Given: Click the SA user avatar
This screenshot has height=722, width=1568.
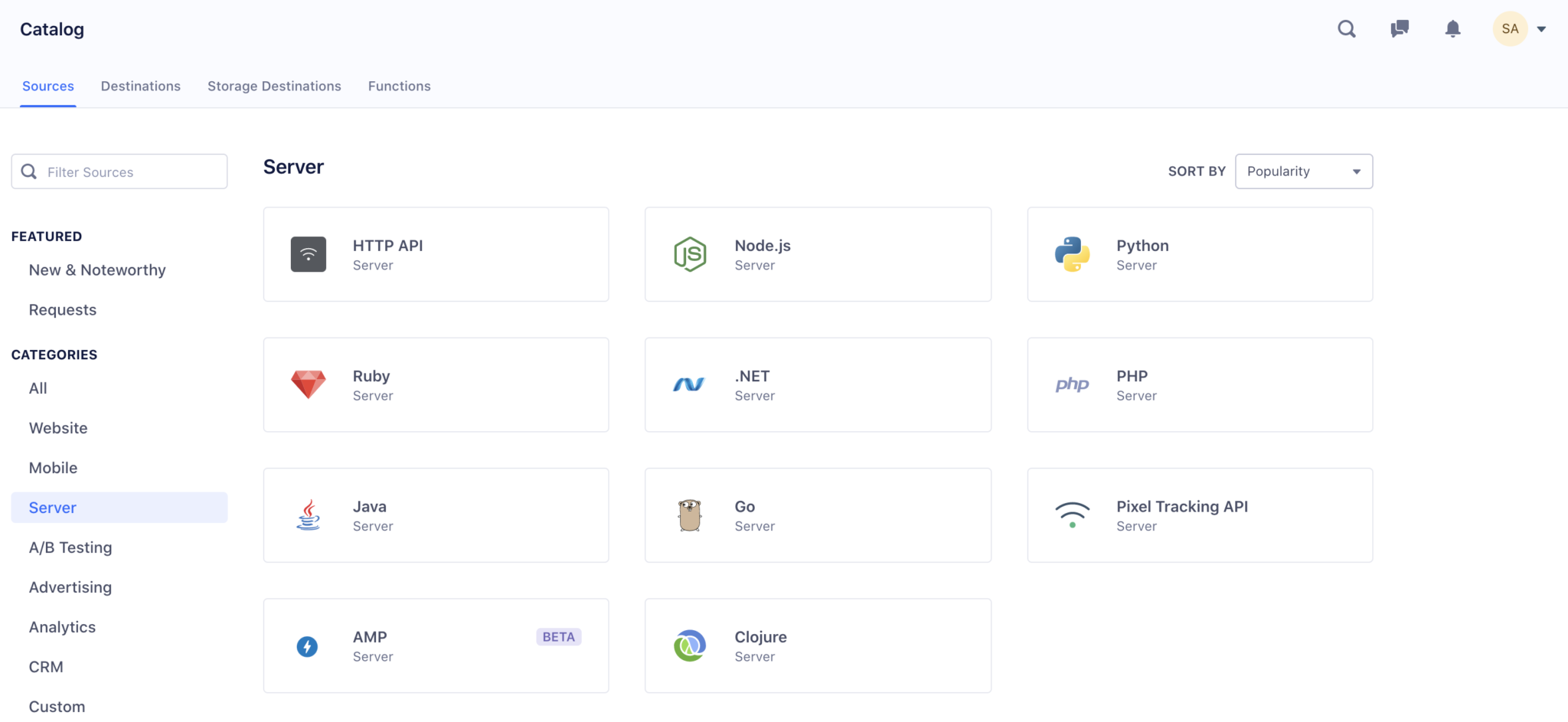Looking at the screenshot, I should pyautogui.click(x=1510, y=29).
